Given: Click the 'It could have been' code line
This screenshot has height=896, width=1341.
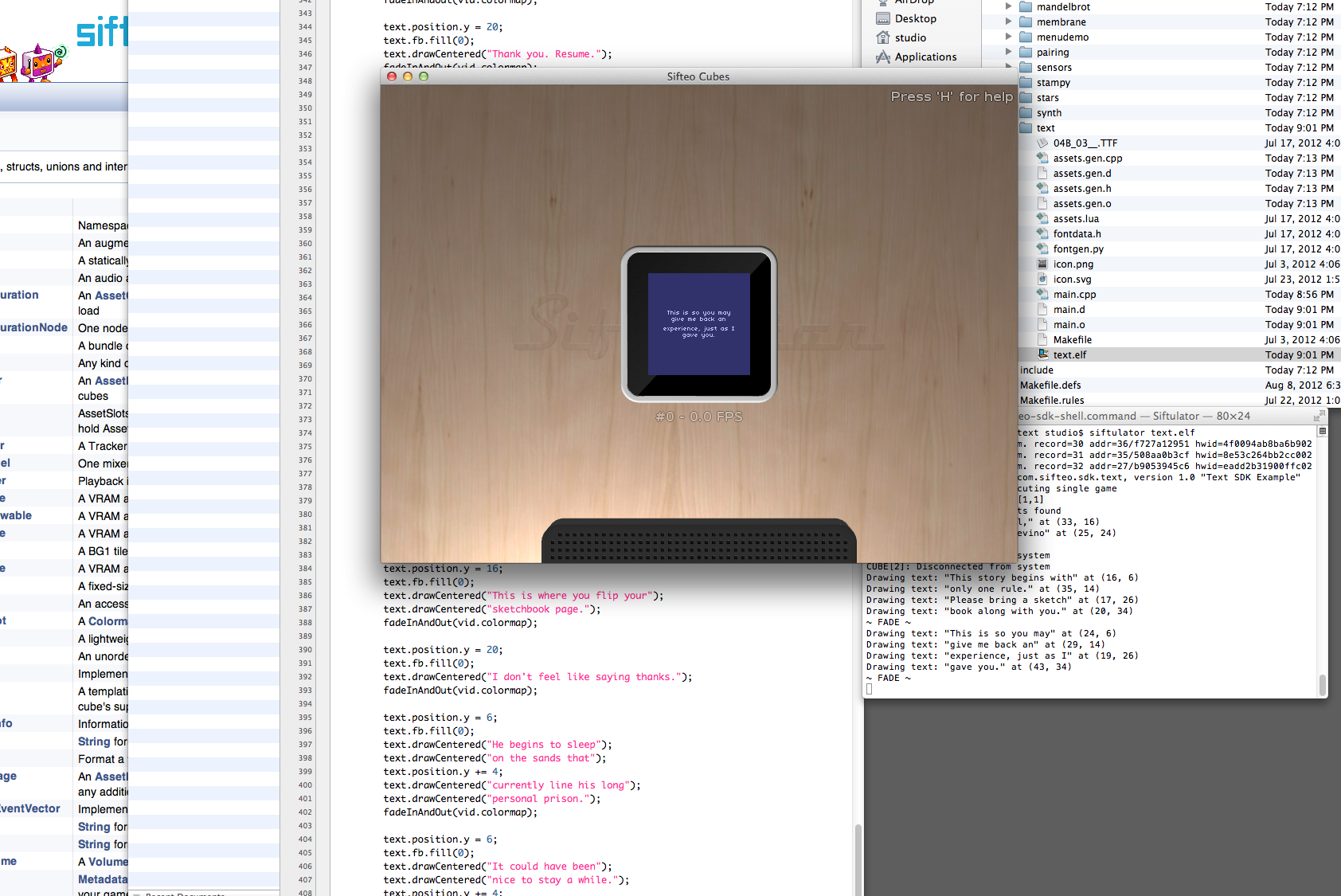Looking at the screenshot, I should [498, 867].
